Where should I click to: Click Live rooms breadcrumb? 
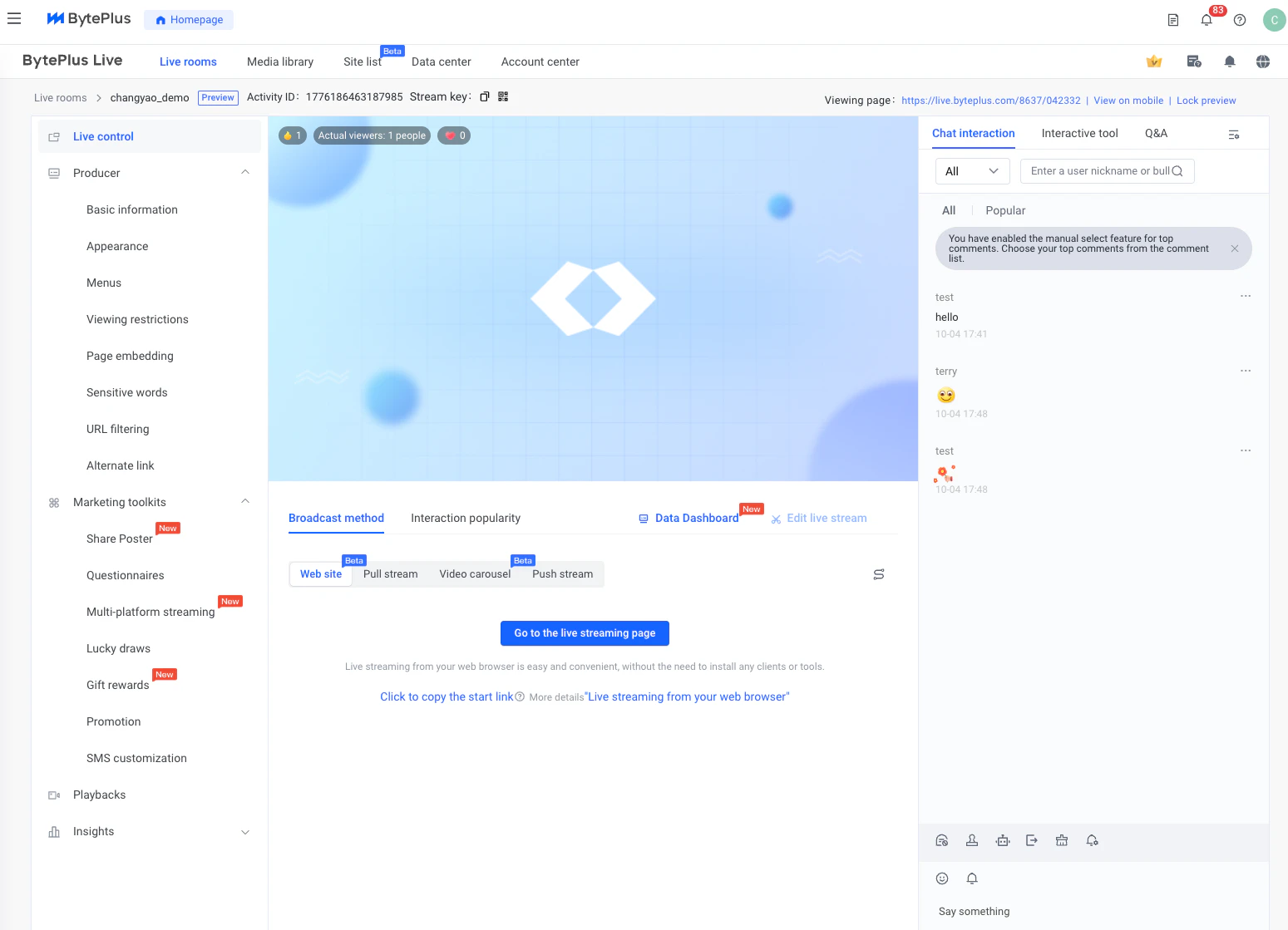61,97
